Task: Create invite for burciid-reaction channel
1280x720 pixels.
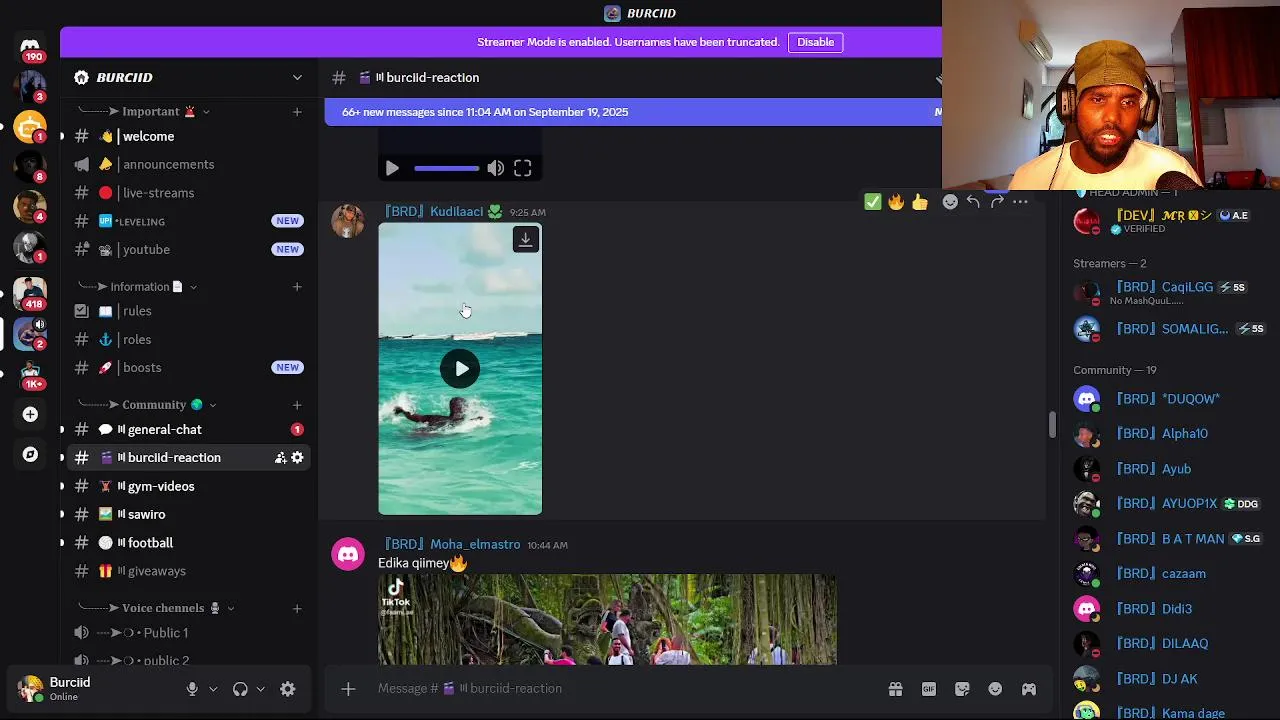Action: (280, 458)
